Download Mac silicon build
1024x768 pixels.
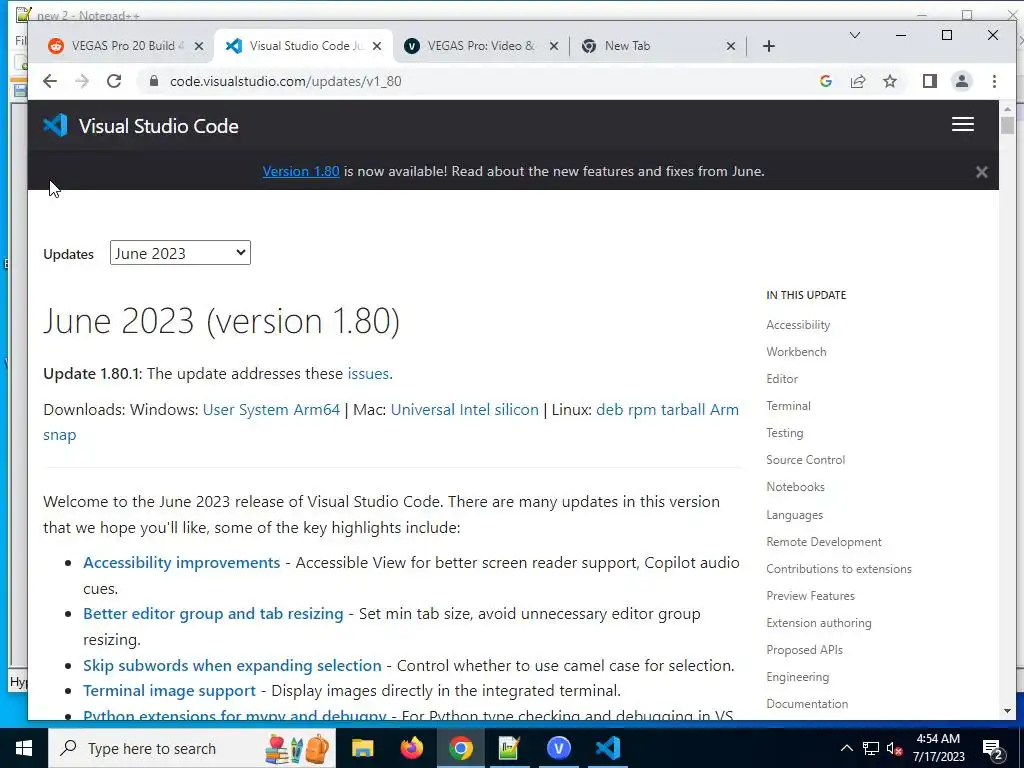point(517,409)
